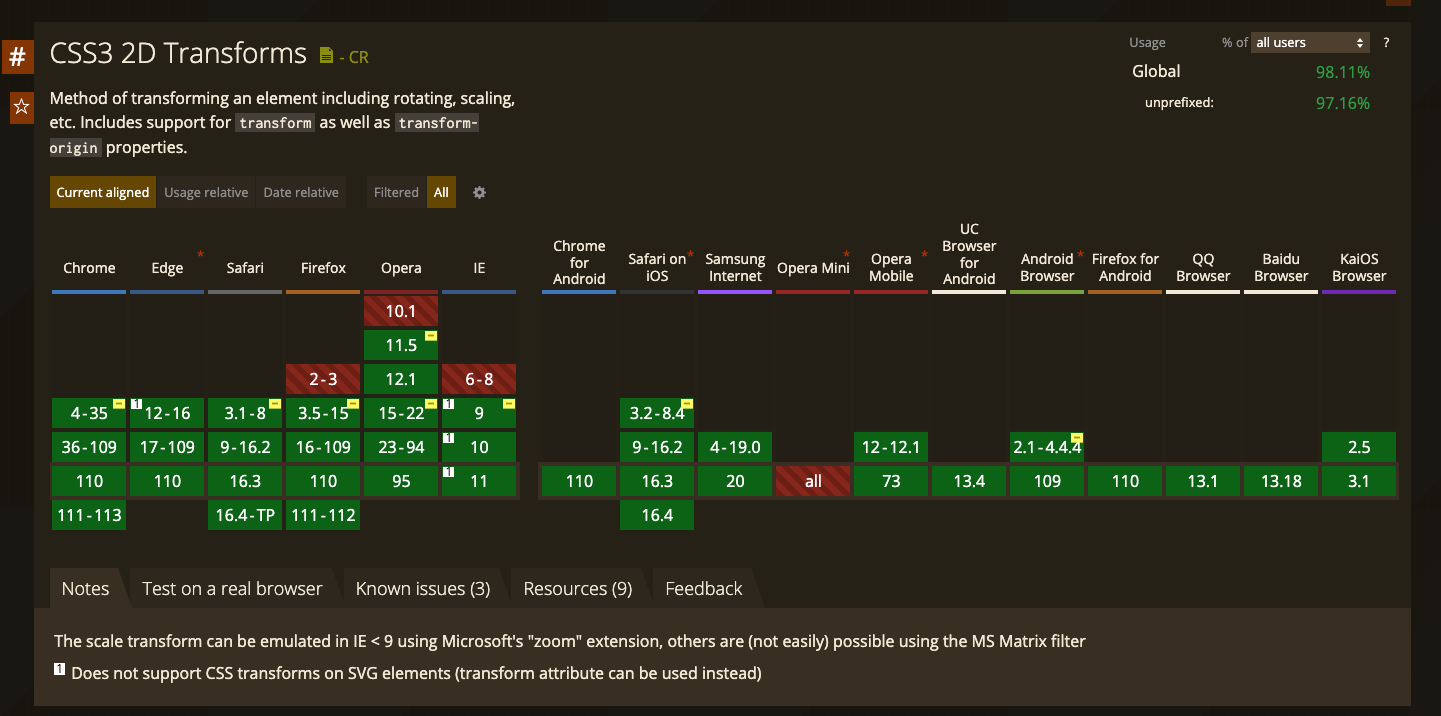Click the yellow flag on Opera 11.5

click(x=430, y=336)
